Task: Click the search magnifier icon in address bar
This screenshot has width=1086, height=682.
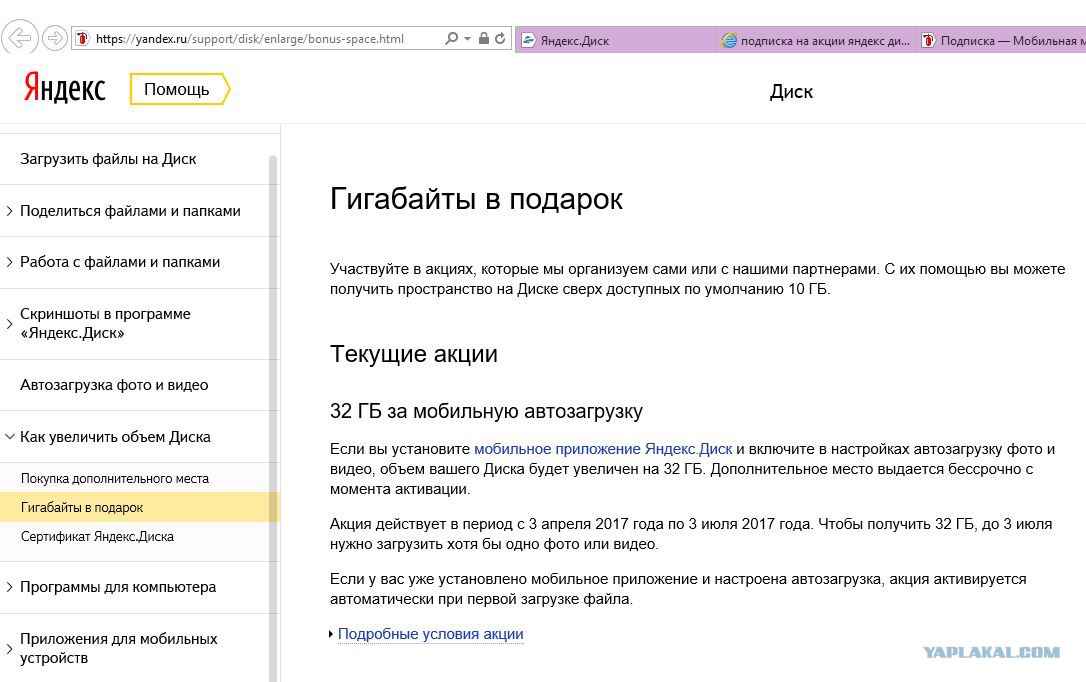Action: tap(452, 39)
